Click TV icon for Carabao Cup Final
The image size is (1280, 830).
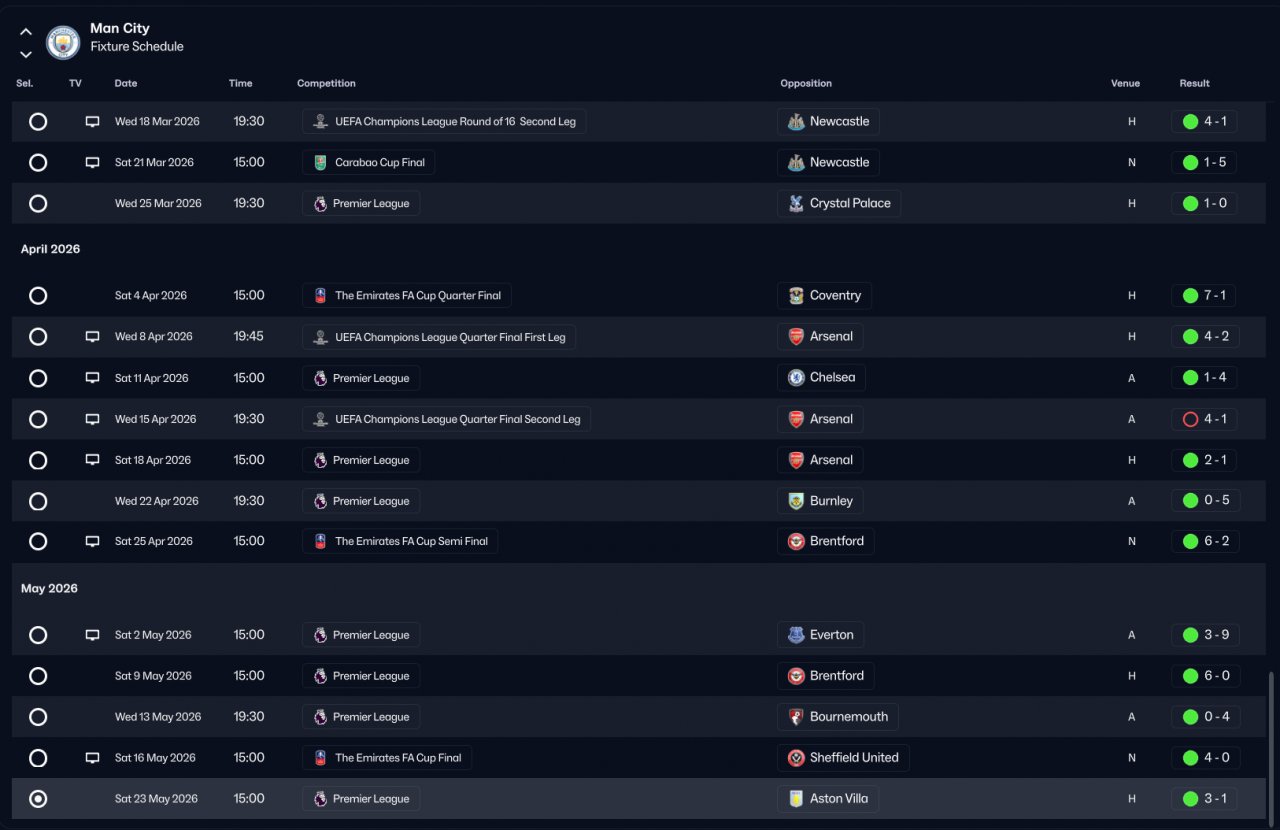coord(92,163)
